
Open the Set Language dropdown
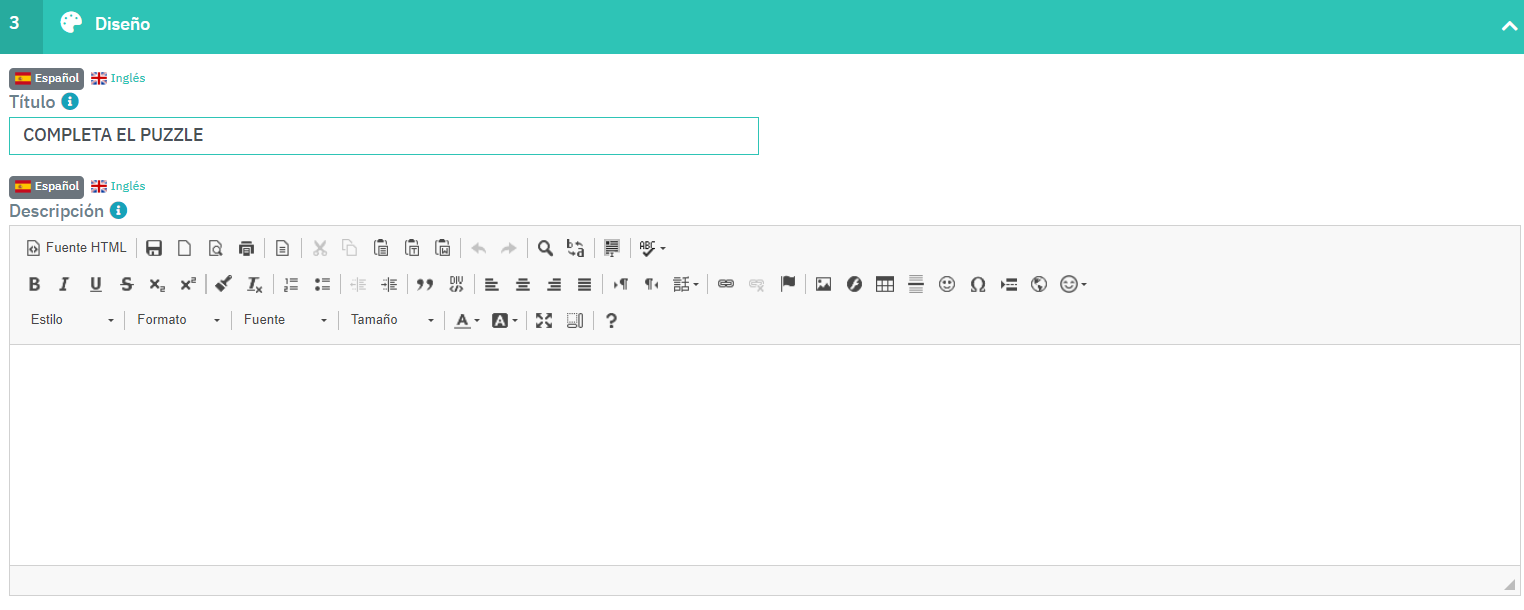(686, 284)
